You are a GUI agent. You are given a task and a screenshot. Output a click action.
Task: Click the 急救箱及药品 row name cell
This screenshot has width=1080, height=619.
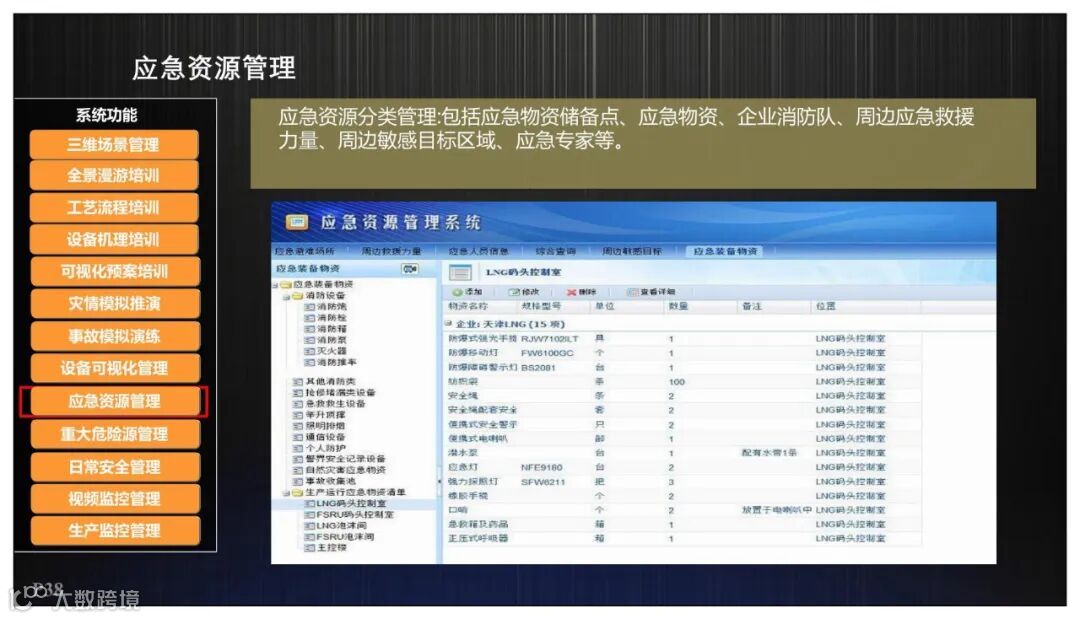[478, 525]
